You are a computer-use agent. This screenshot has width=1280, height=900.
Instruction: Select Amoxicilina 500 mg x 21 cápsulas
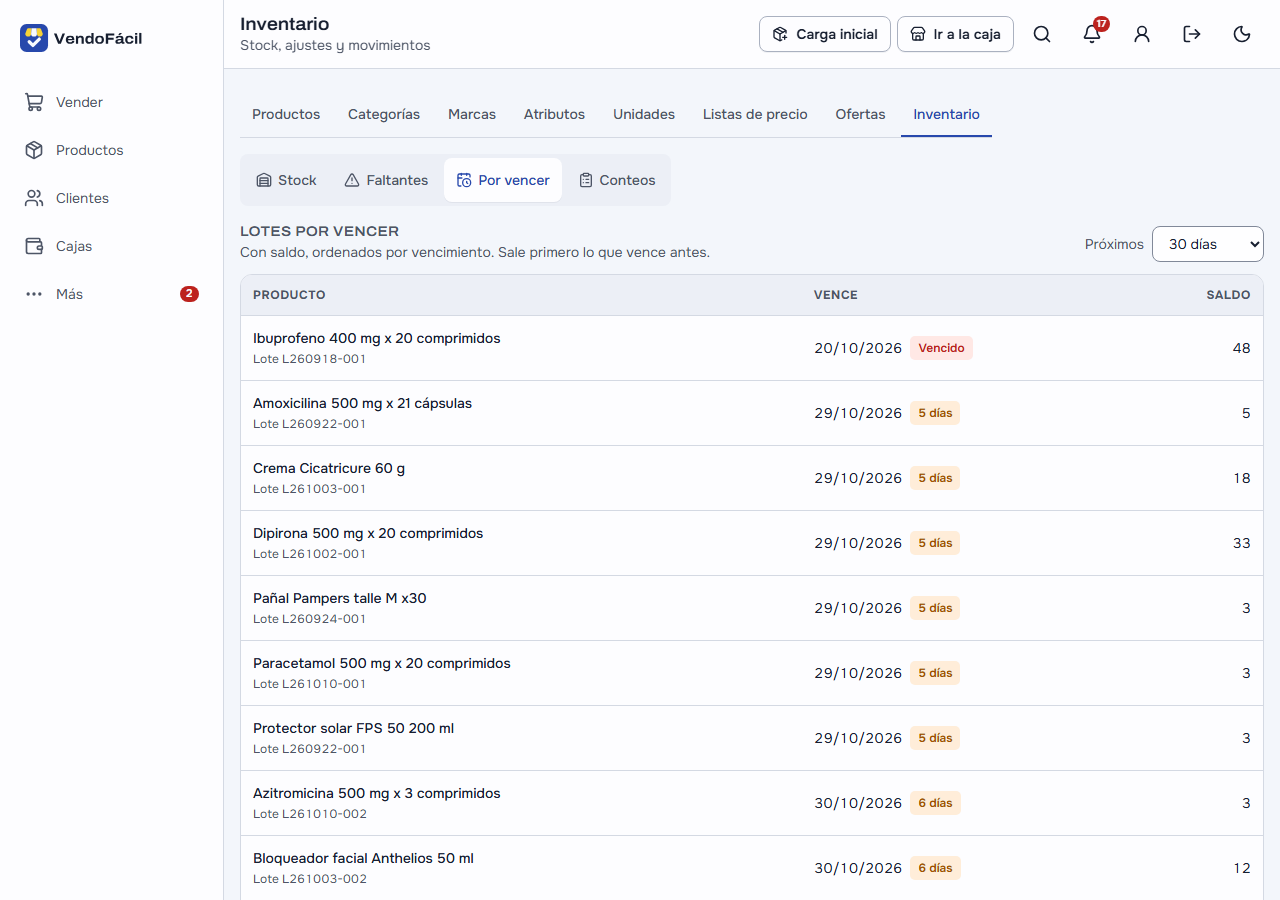pyautogui.click(x=362, y=403)
